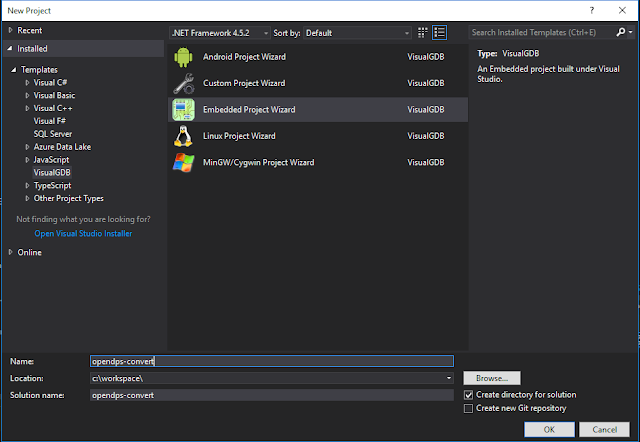The image size is (640, 442).
Task: Click VisualGDB label in Android row
Action: 426,57
